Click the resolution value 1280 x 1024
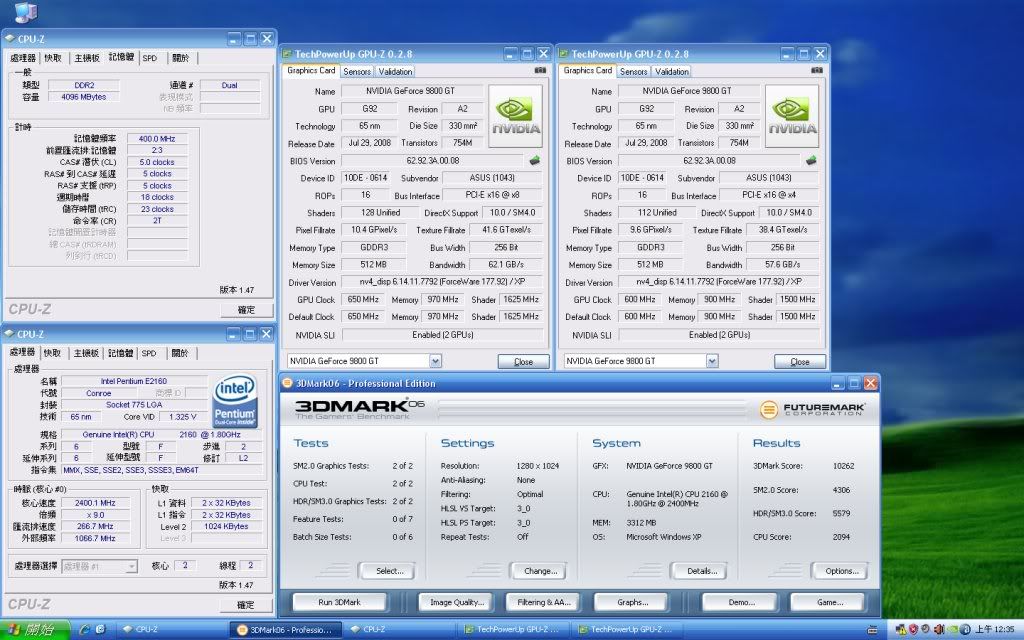The width and height of the screenshot is (1024, 640). (x=537, y=466)
